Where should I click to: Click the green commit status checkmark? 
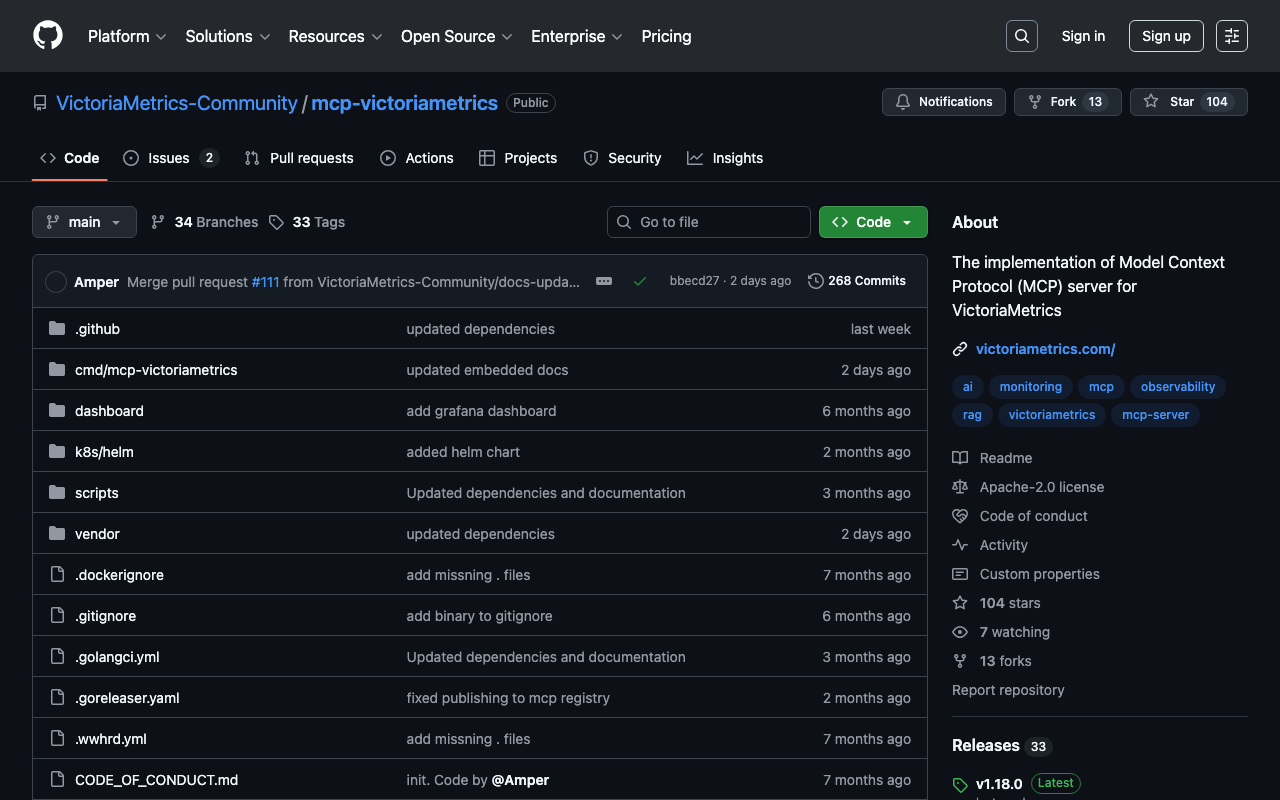[x=640, y=282]
